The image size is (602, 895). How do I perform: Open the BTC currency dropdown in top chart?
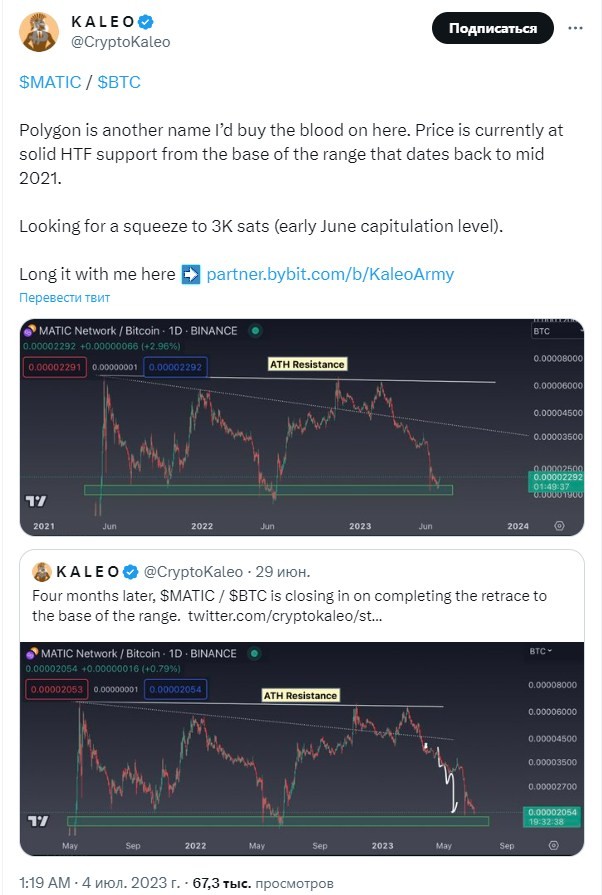tap(557, 331)
